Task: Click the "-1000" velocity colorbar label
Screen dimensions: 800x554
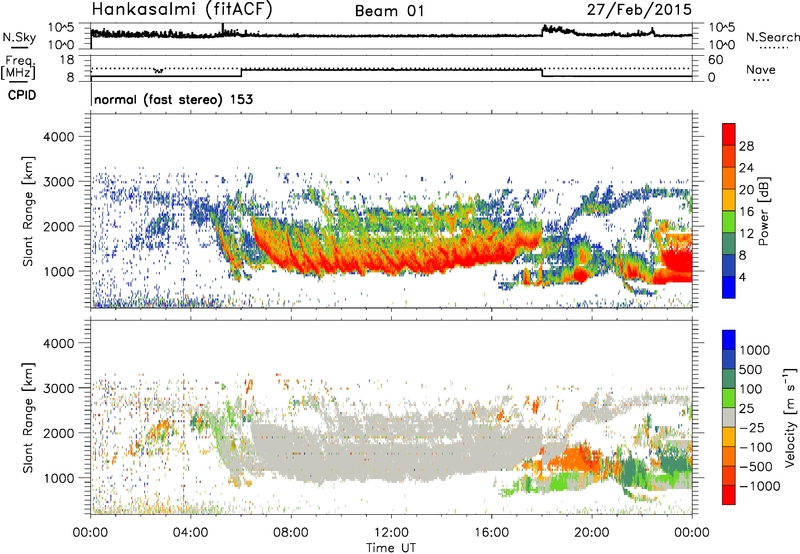Action: 759,486
